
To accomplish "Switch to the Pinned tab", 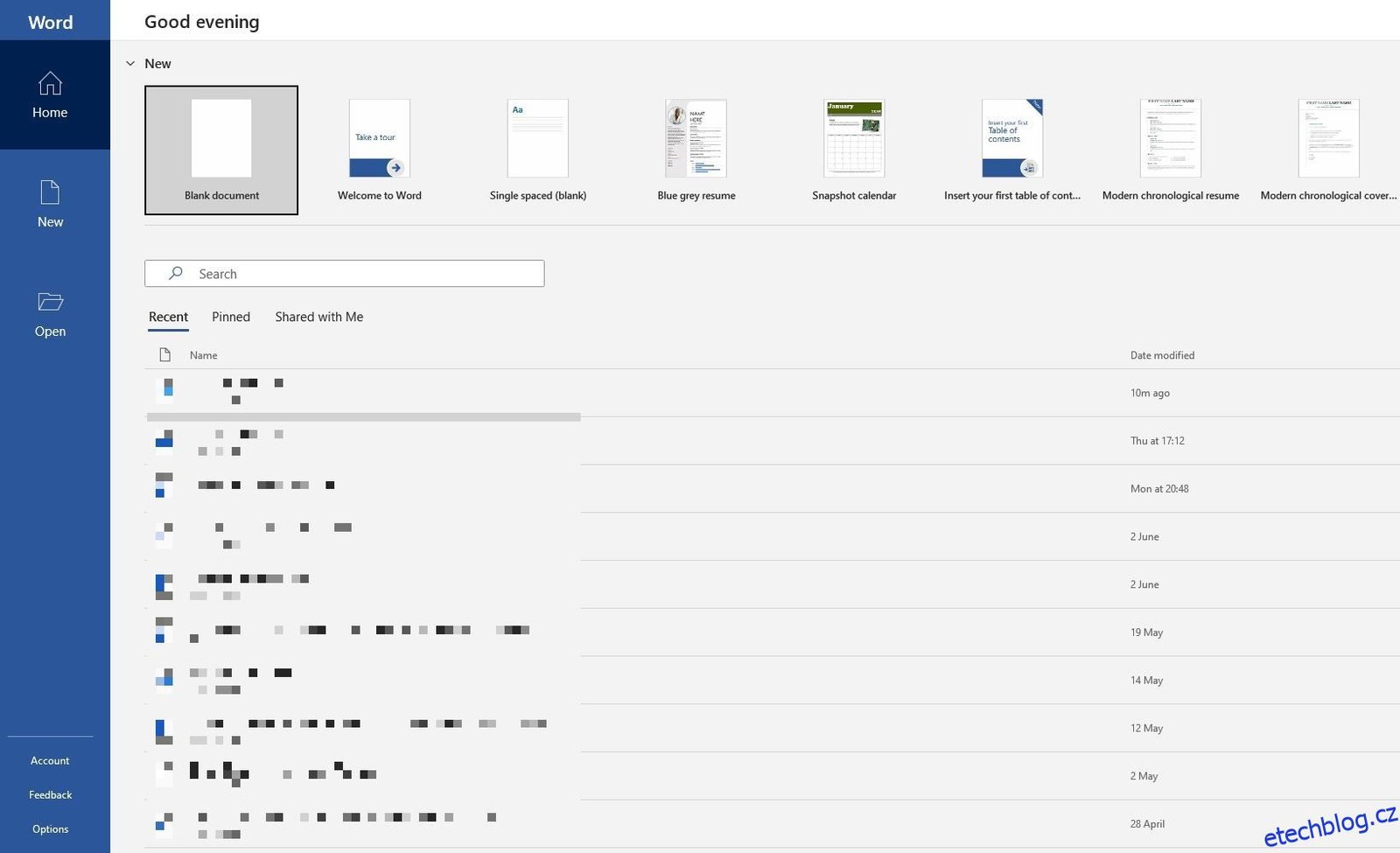I will [231, 317].
